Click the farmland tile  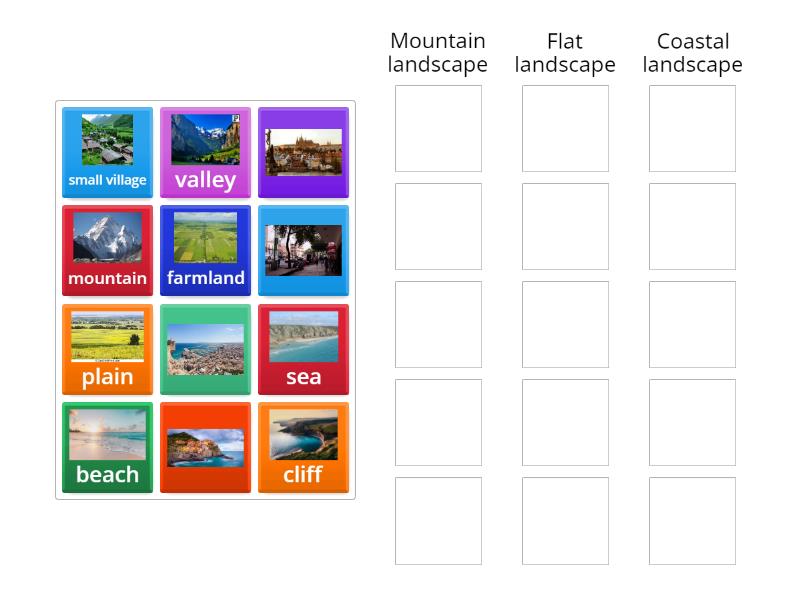coord(205,249)
